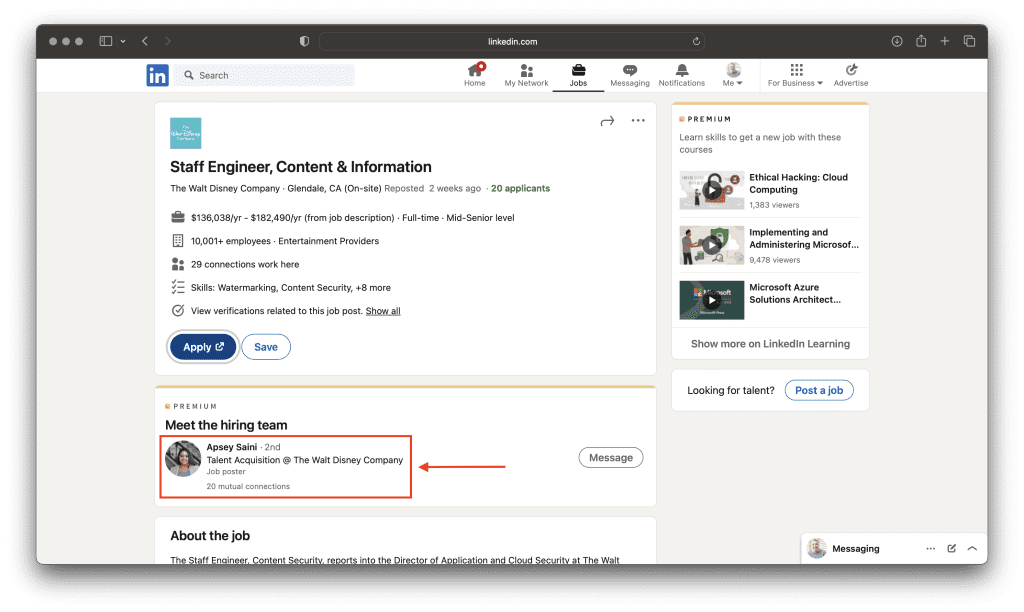Viewport: 1024px width, 612px height.
Task: Play the Implementing and Administering Microsoft course
Action: (711, 245)
